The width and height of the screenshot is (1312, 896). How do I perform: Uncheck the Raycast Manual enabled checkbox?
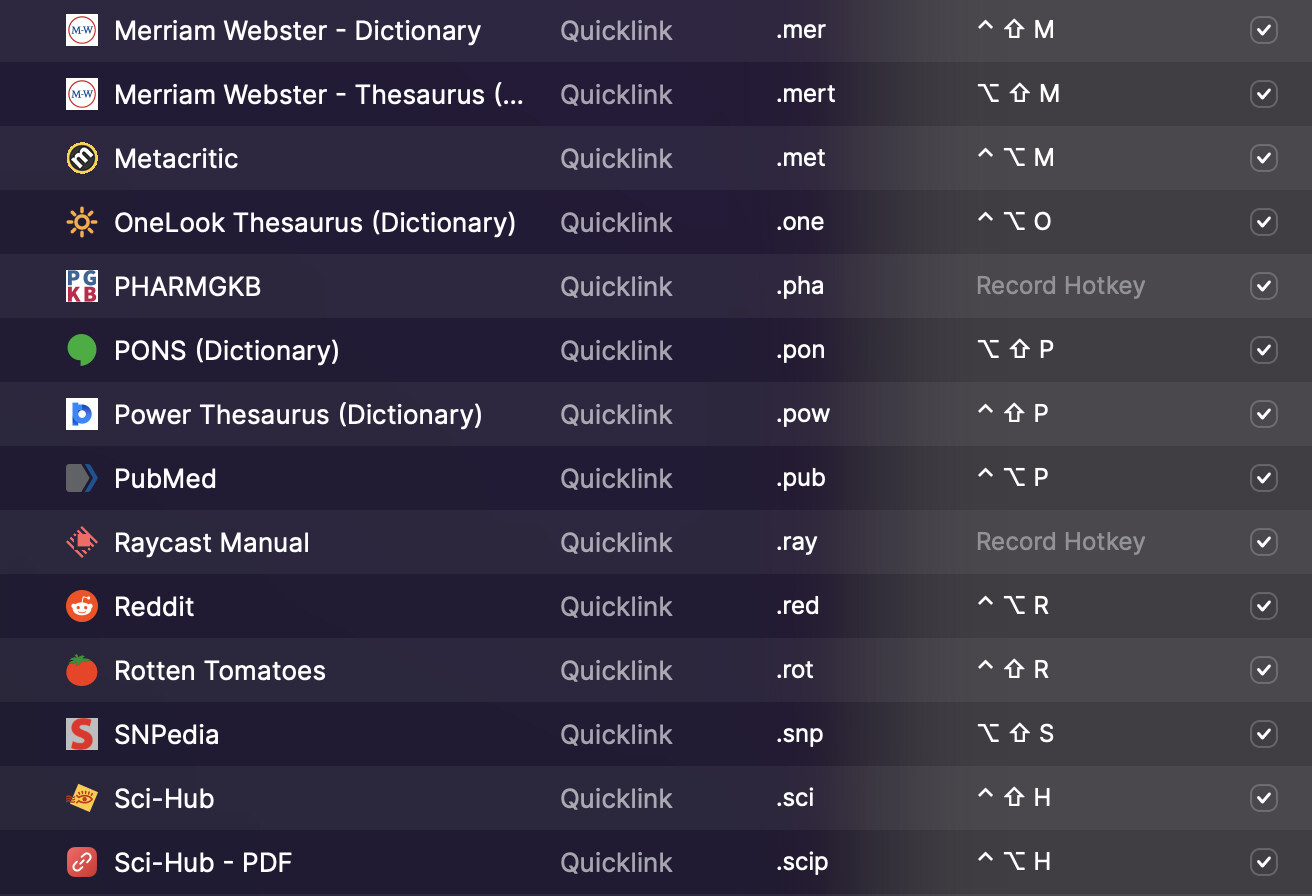[1264, 542]
